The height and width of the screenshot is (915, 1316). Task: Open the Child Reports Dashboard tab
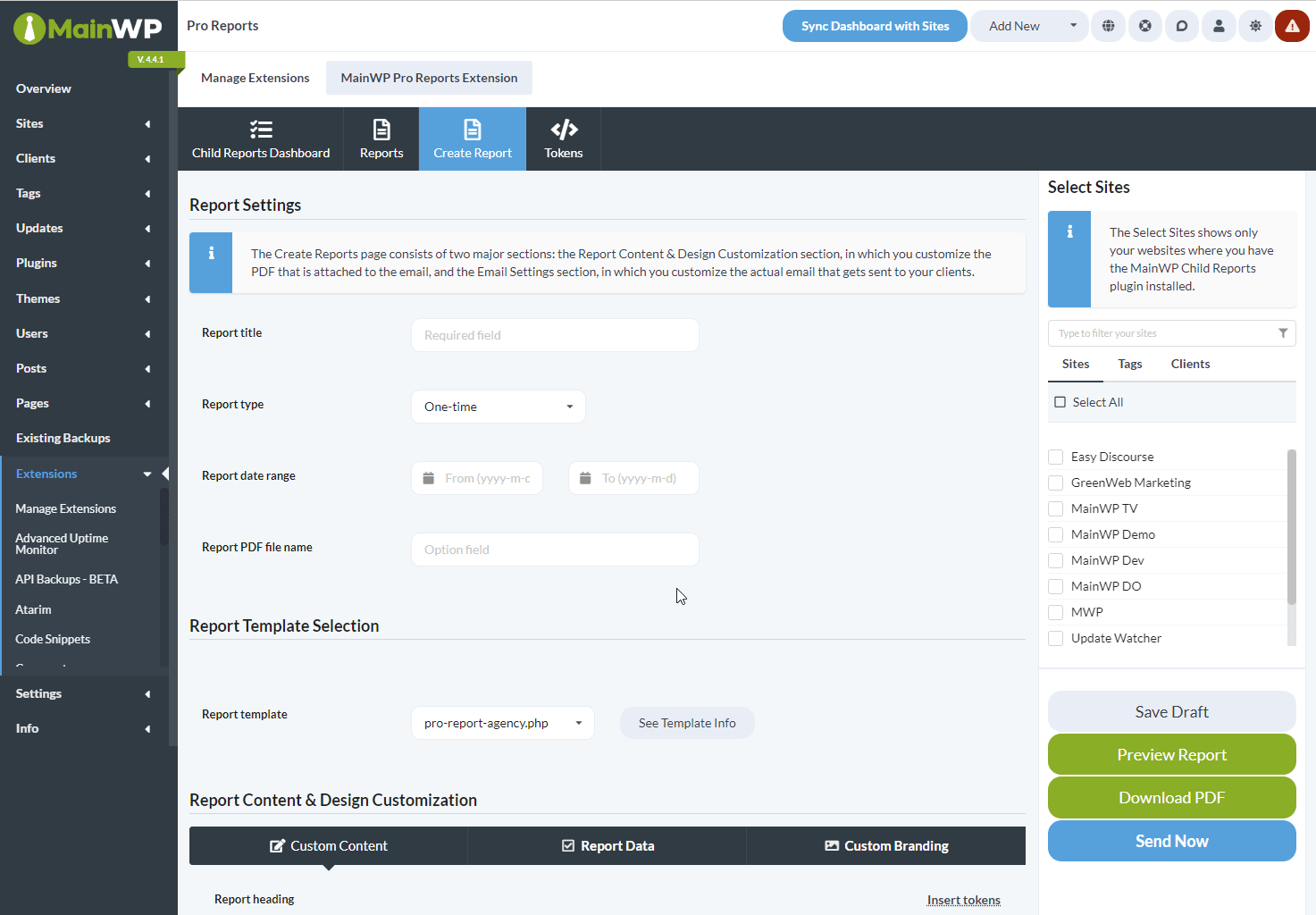coord(261,139)
